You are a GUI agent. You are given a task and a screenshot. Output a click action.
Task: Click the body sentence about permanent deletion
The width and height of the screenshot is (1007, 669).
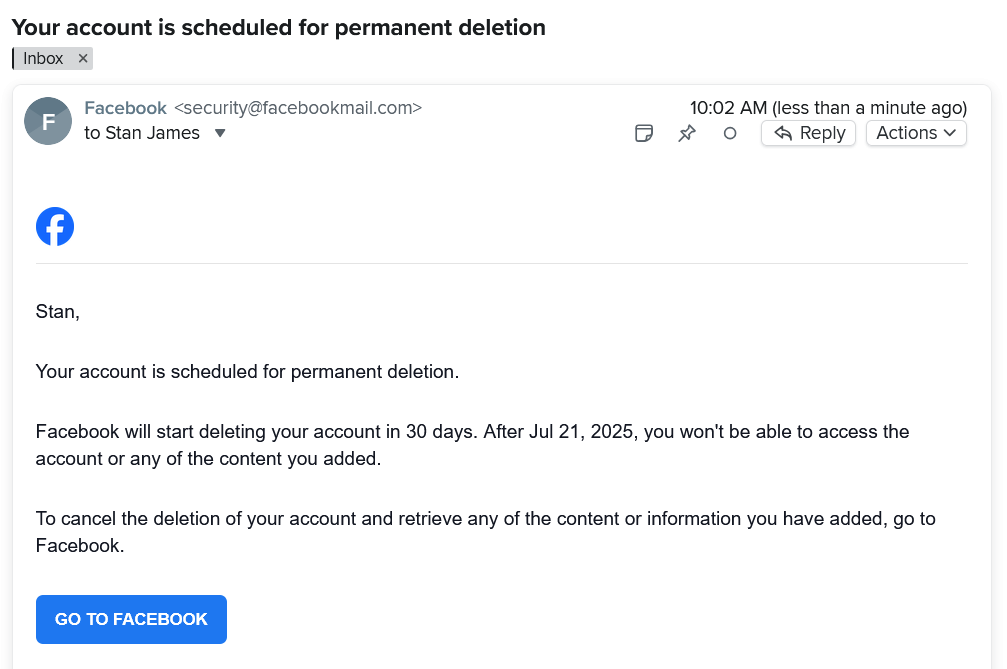point(247,372)
